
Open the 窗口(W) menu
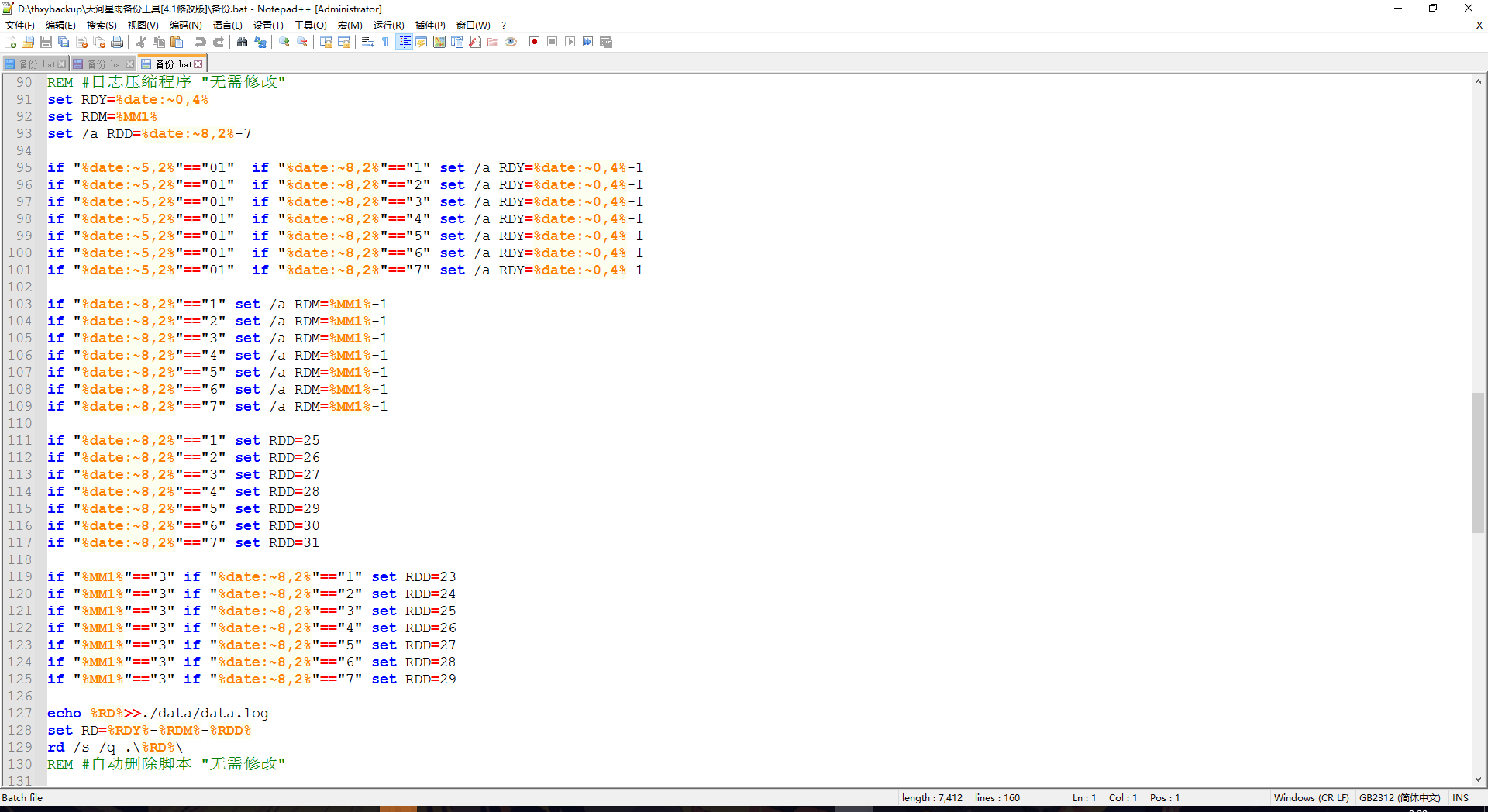474,25
